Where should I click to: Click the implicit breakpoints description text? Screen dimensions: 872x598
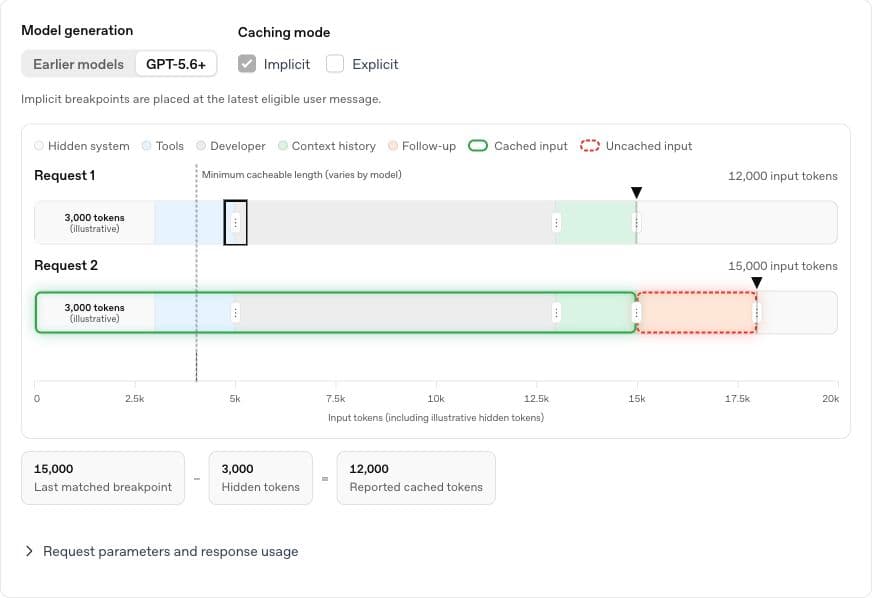(x=201, y=99)
